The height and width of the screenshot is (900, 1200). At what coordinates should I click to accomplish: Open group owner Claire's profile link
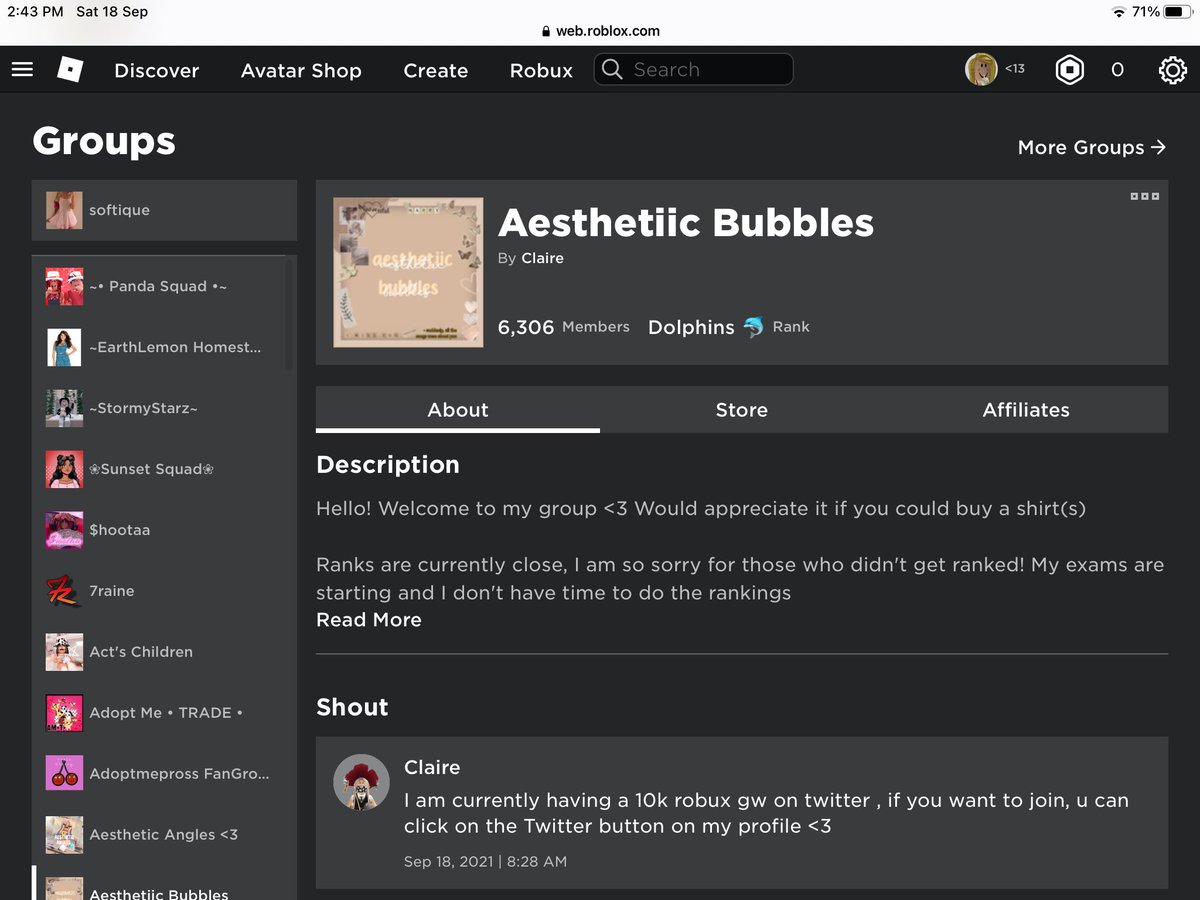542,258
